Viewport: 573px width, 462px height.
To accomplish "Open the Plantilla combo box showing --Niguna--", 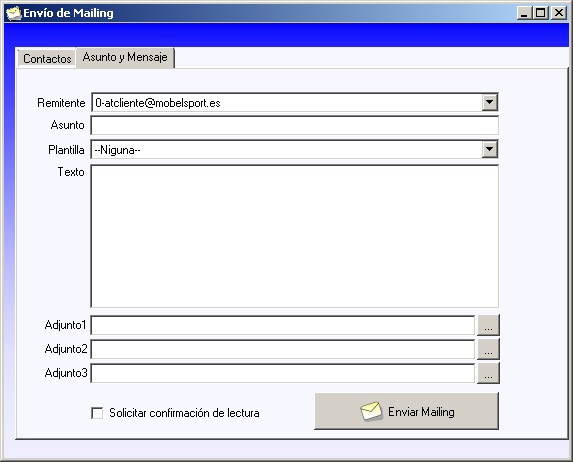I will [295, 149].
